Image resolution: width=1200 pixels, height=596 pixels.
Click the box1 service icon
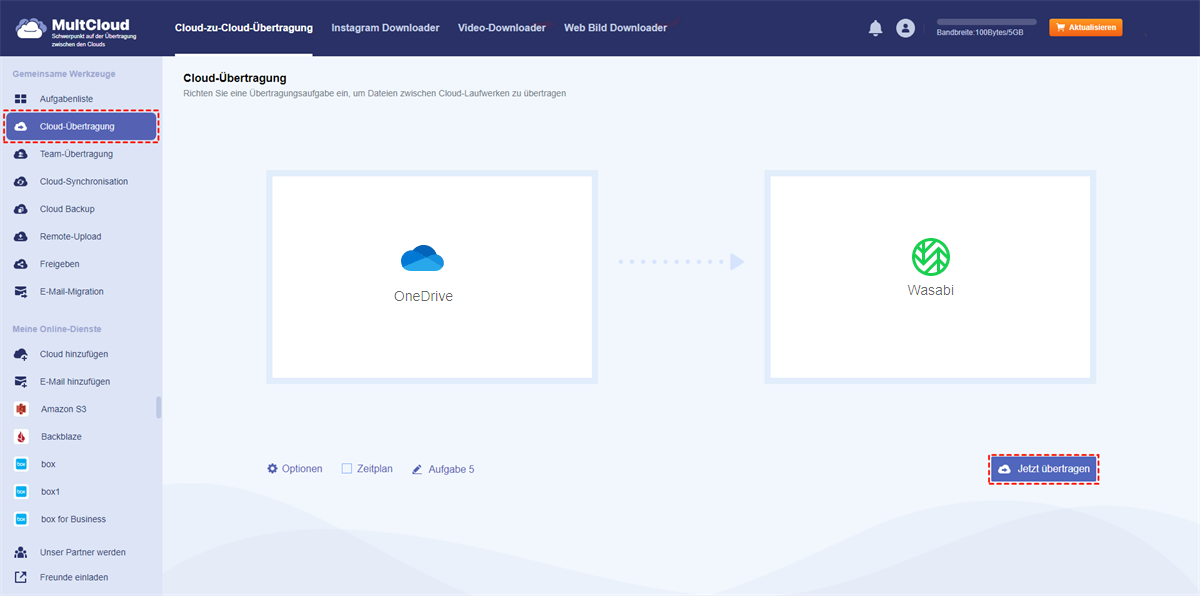tap(20, 492)
